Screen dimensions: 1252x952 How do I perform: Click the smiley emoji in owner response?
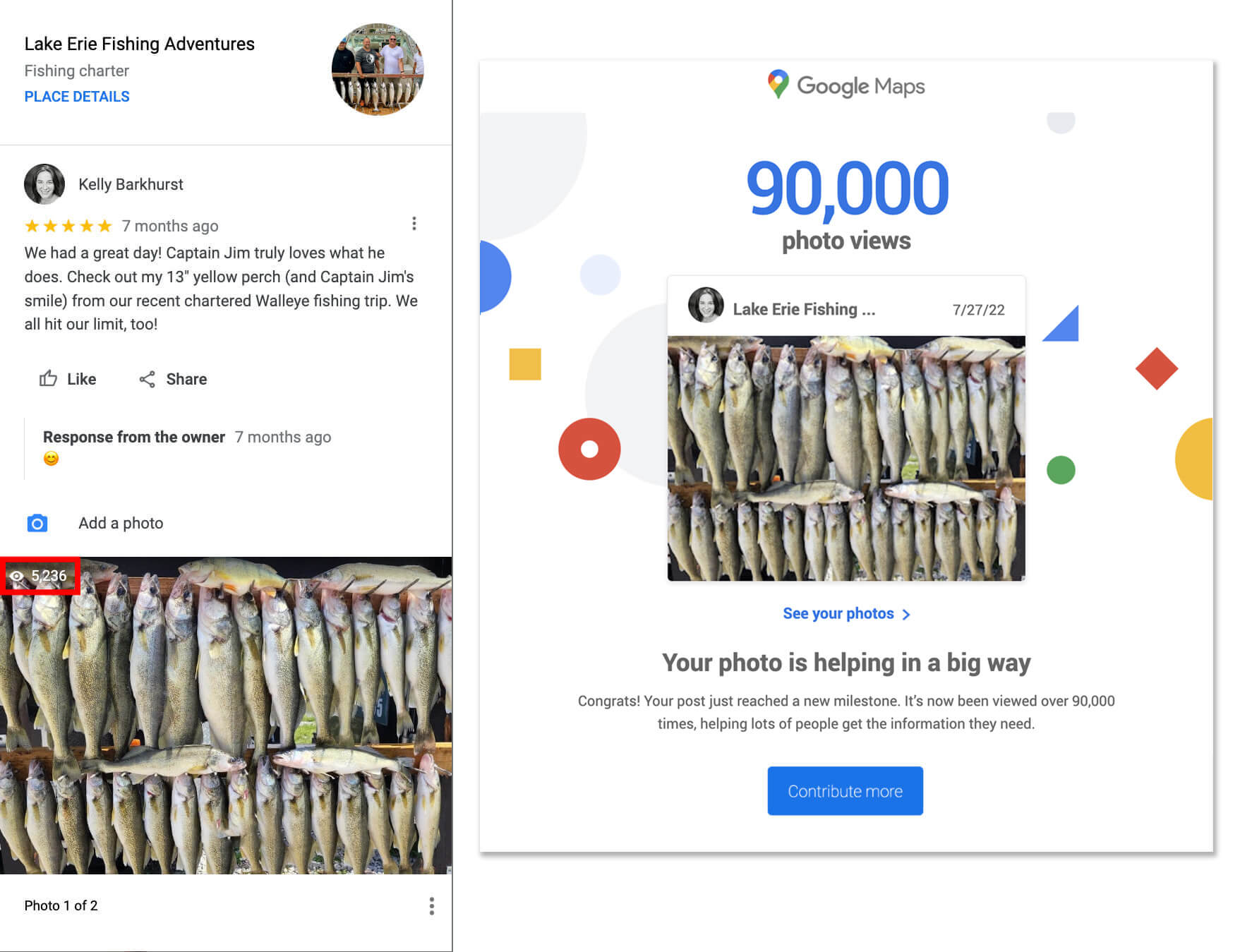(51, 459)
